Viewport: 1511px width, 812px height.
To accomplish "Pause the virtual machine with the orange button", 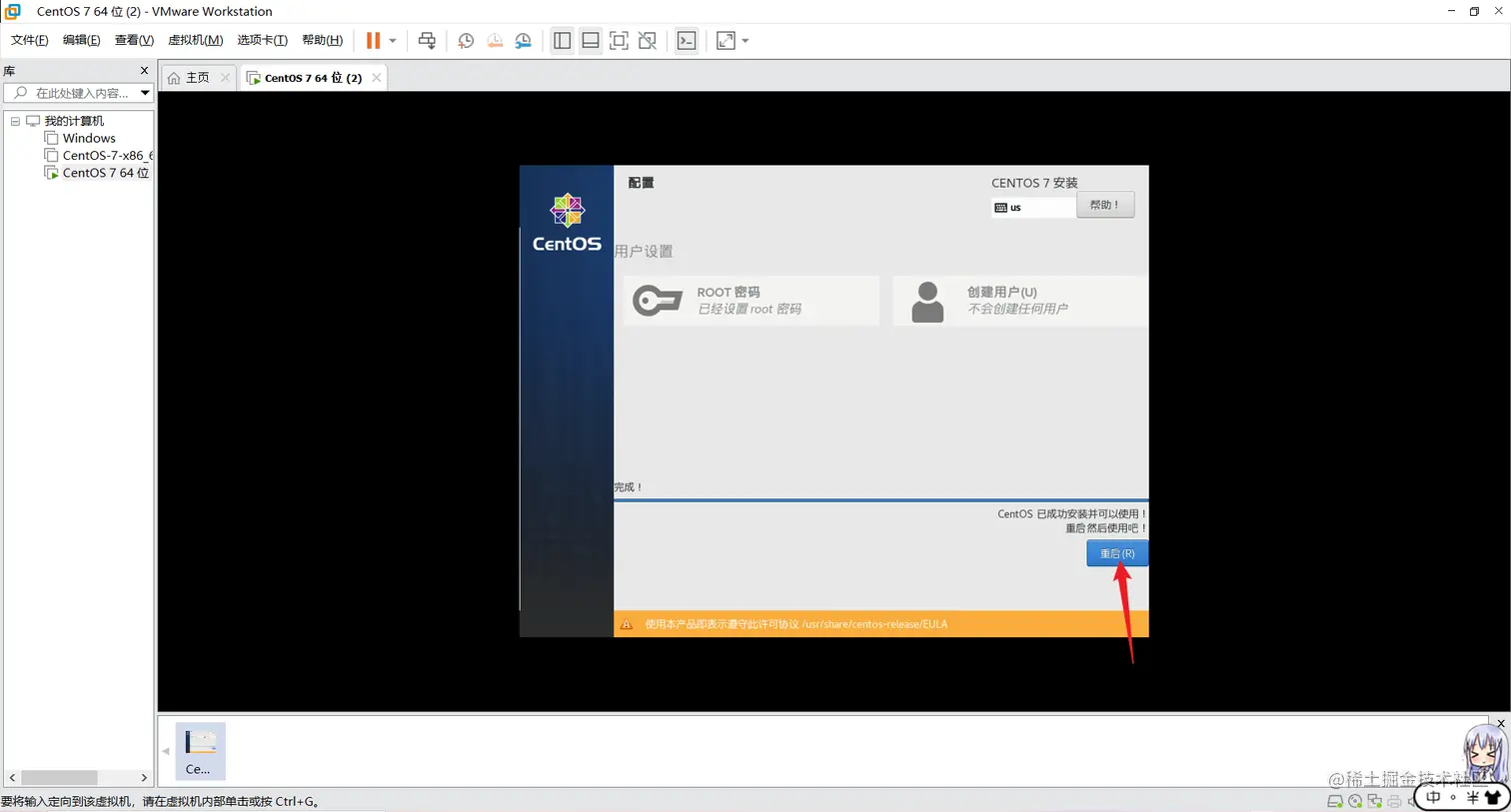I will pyautogui.click(x=373, y=40).
